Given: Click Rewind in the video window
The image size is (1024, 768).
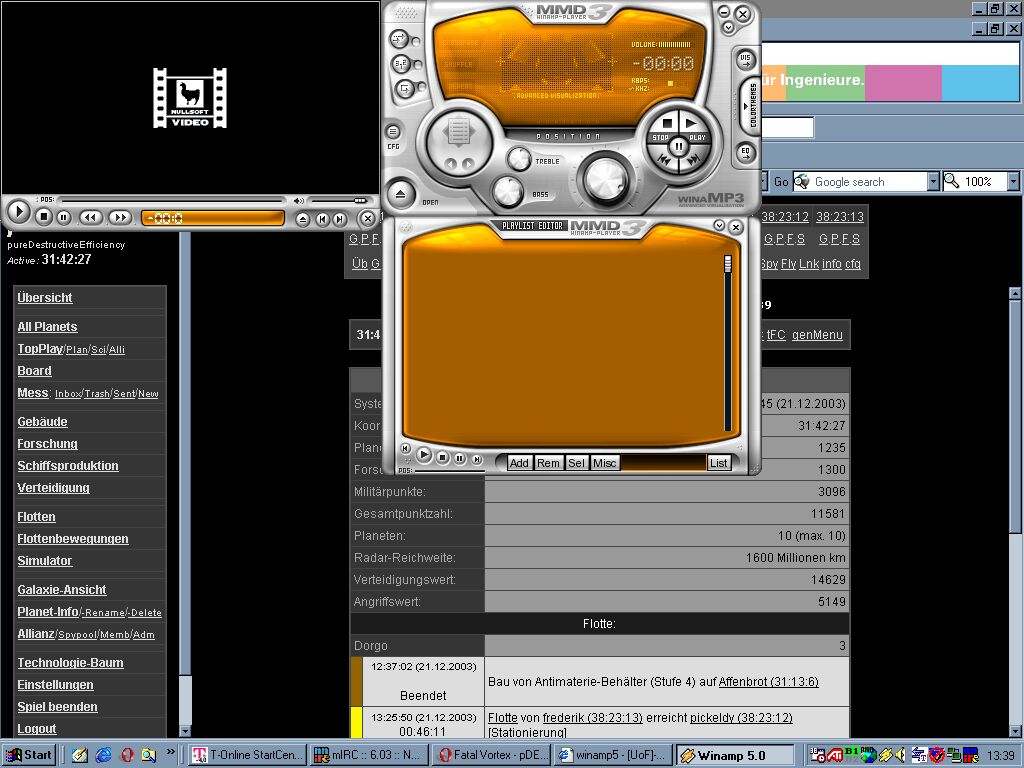Looking at the screenshot, I should coord(91,217).
